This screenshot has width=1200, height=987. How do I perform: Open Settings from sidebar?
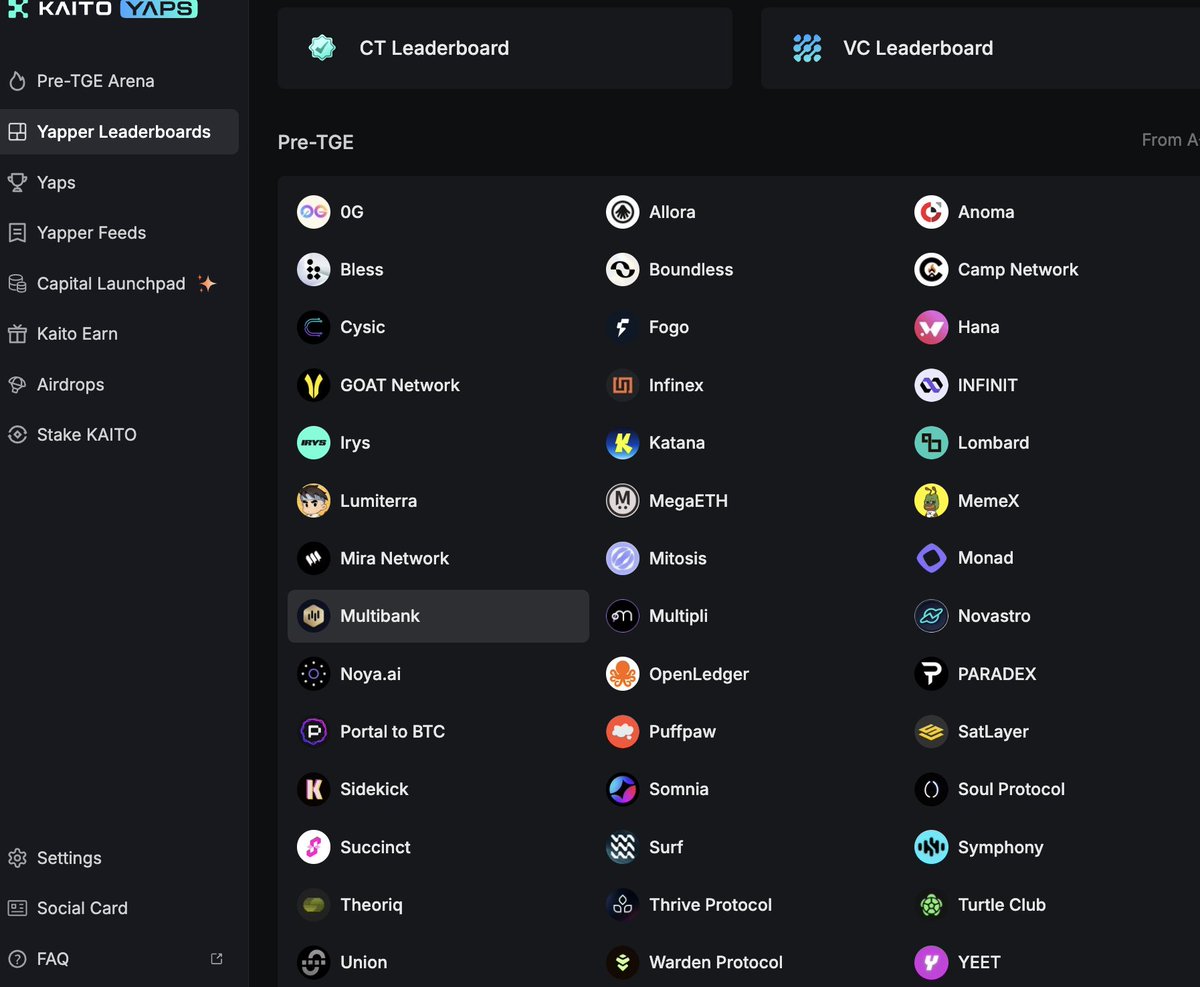pos(119,858)
